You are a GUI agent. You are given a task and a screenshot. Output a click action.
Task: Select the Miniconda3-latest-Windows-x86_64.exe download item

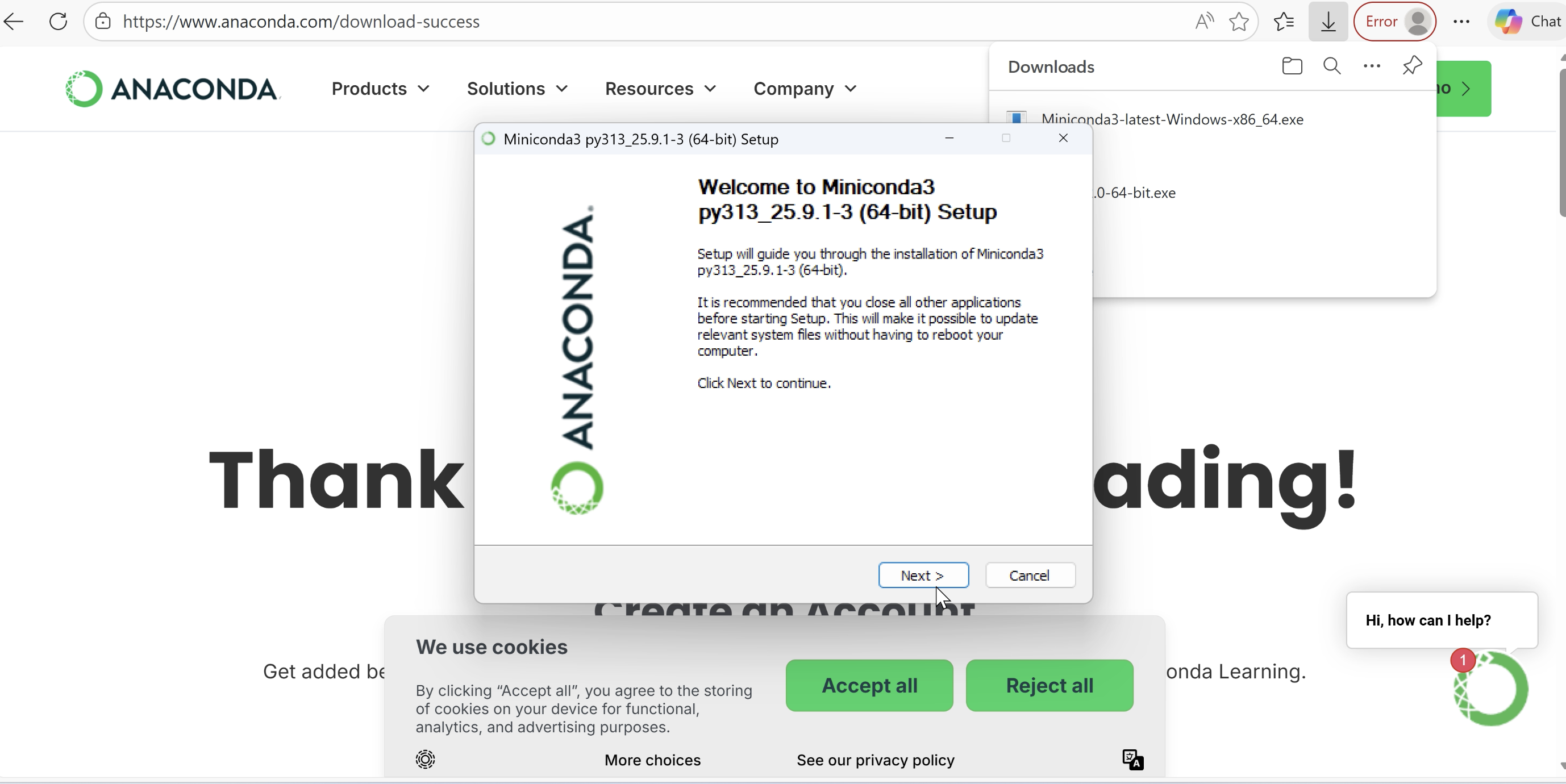pos(1172,119)
